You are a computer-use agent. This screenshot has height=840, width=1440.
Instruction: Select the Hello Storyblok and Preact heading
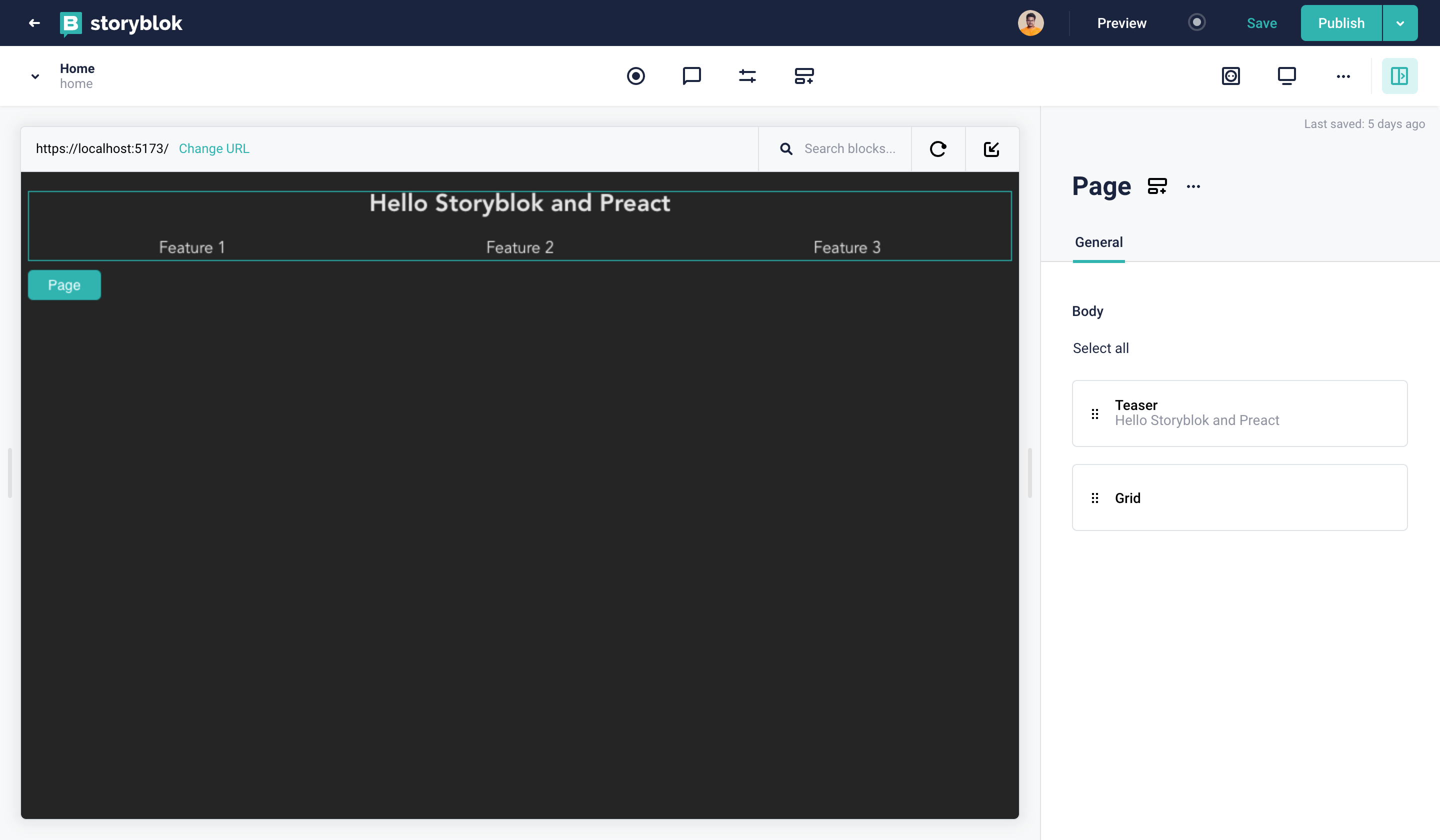519,203
